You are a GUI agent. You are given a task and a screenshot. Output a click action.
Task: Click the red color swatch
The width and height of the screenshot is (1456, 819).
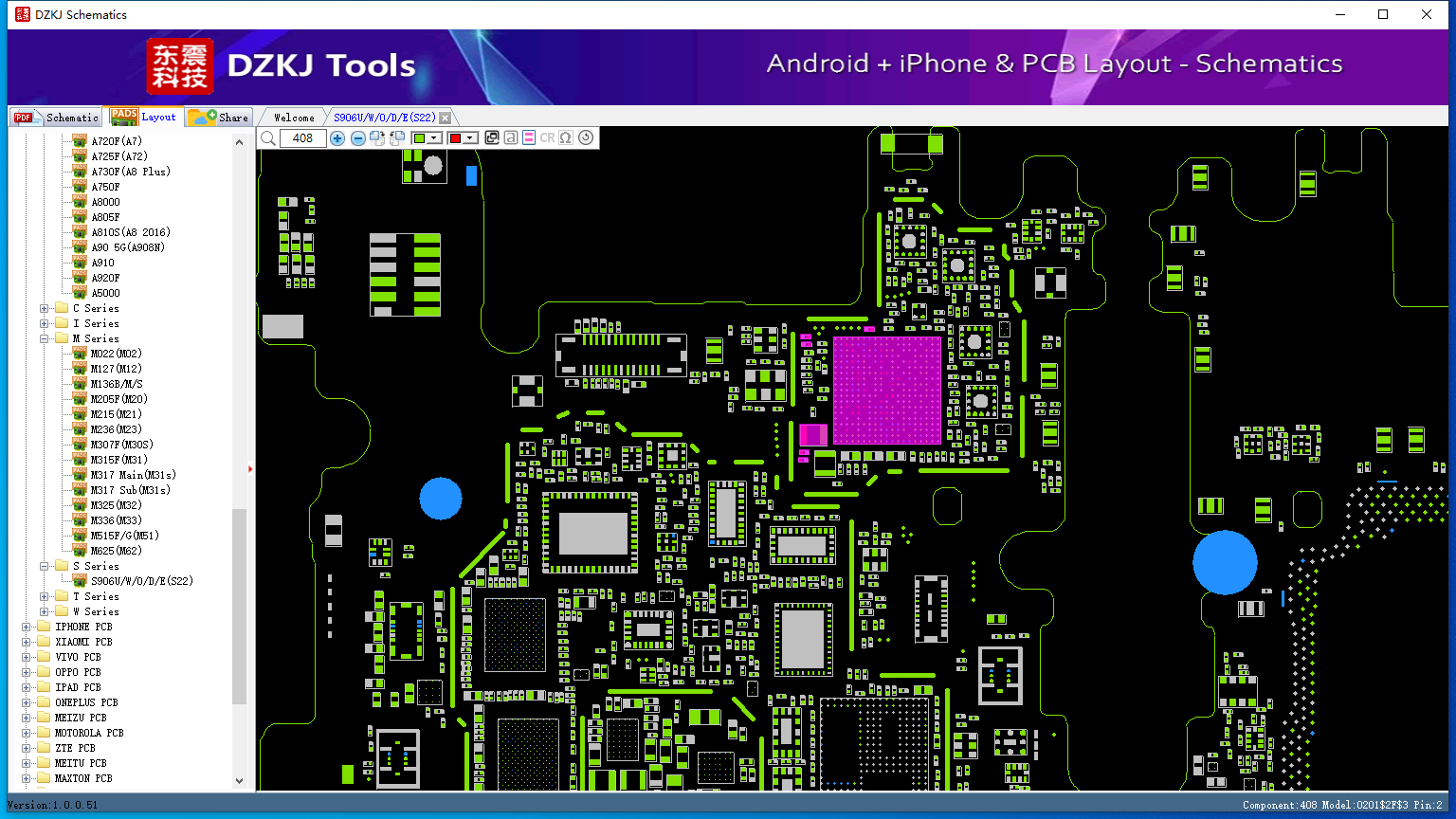(455, 138)
